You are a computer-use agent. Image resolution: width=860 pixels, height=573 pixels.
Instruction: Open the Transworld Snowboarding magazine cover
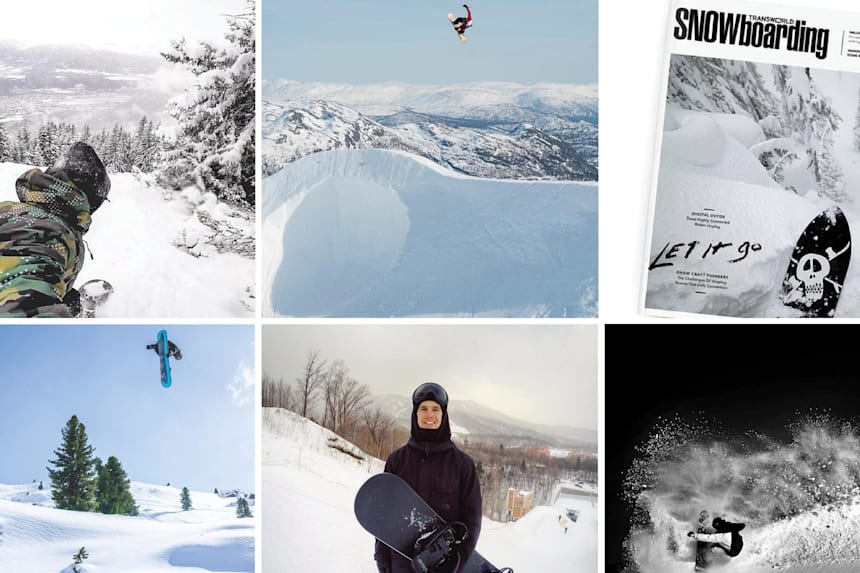click(751, 158)
